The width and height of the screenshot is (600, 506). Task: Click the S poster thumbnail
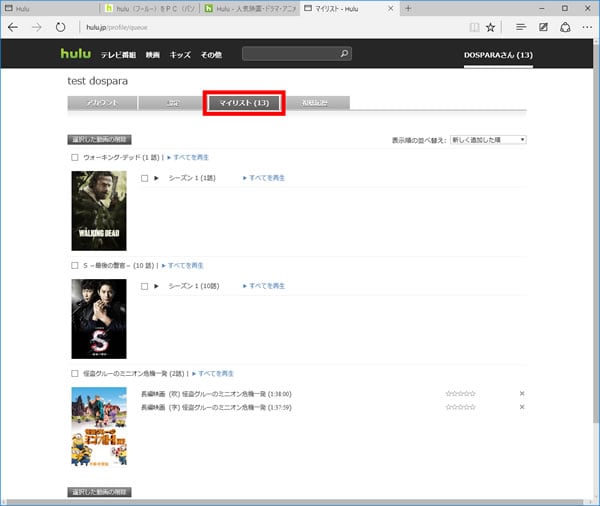(99, 319)
